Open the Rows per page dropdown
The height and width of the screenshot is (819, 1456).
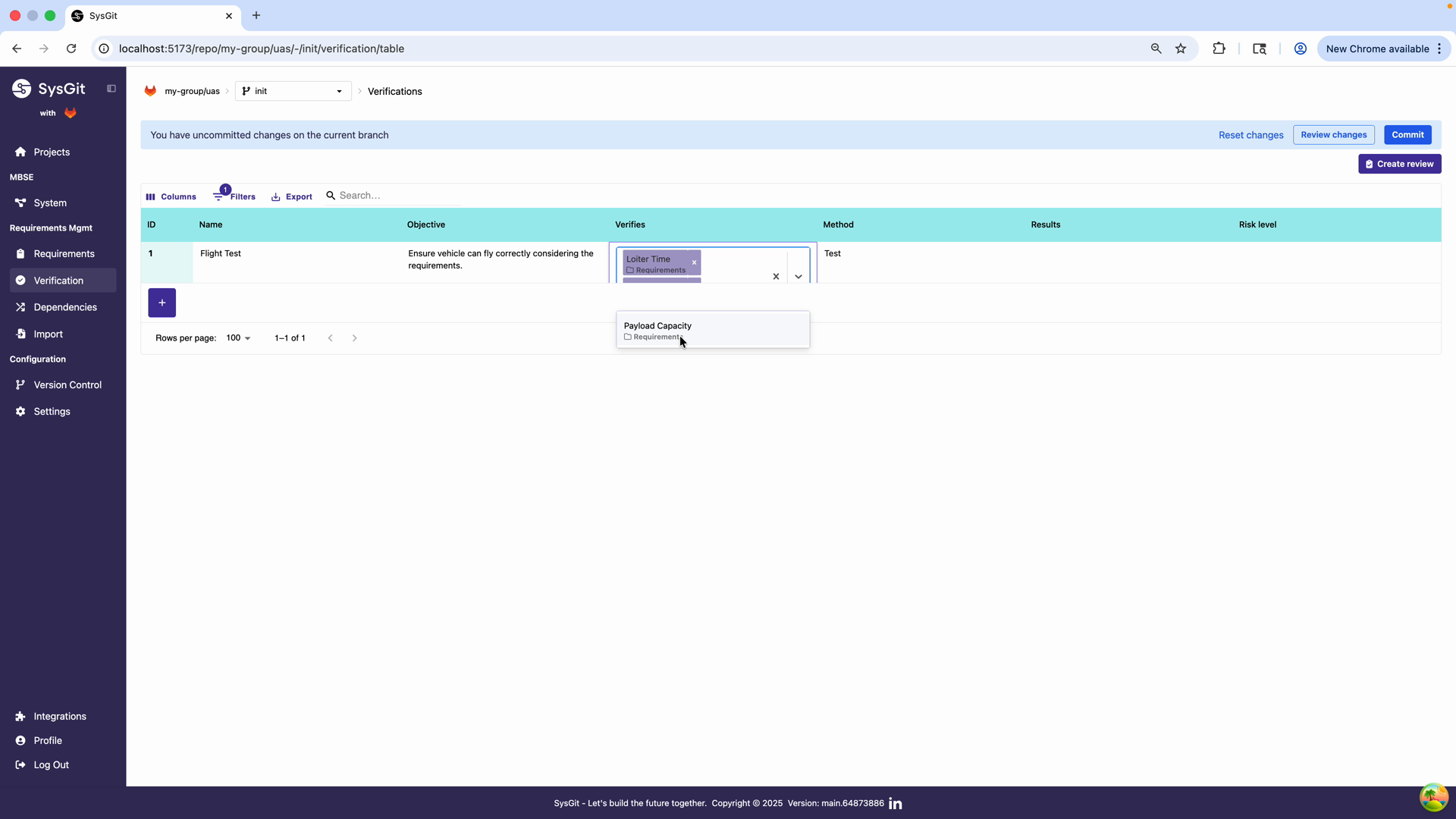coord(237,337)
